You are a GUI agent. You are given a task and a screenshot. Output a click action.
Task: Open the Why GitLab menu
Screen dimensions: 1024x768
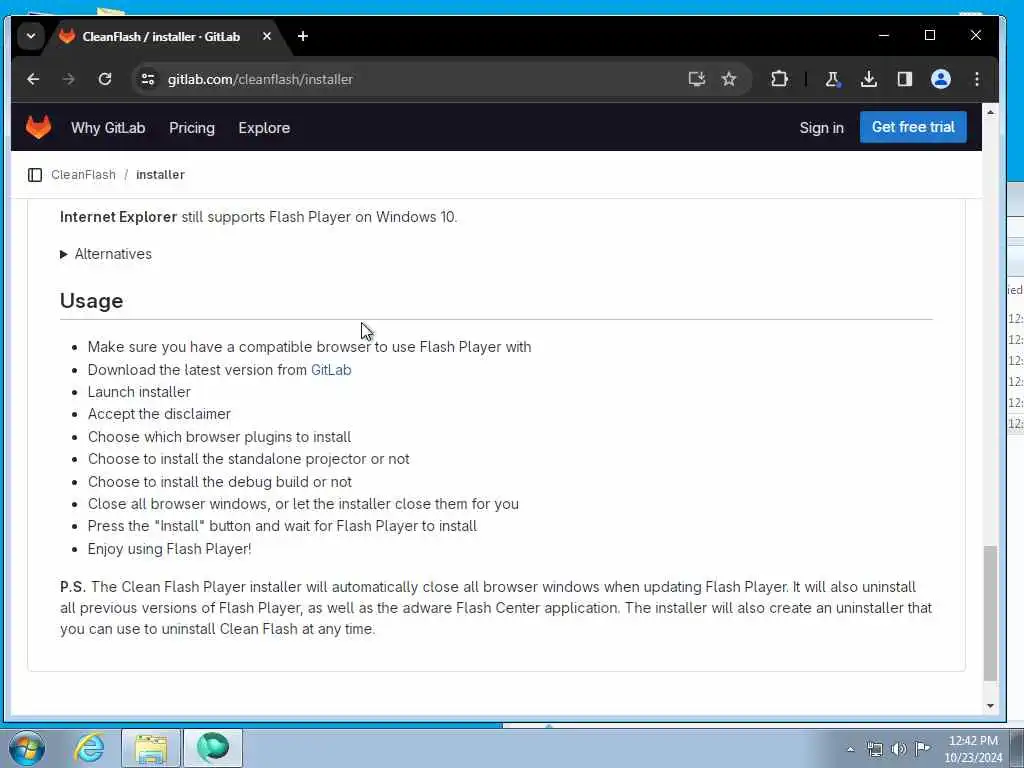108,127
